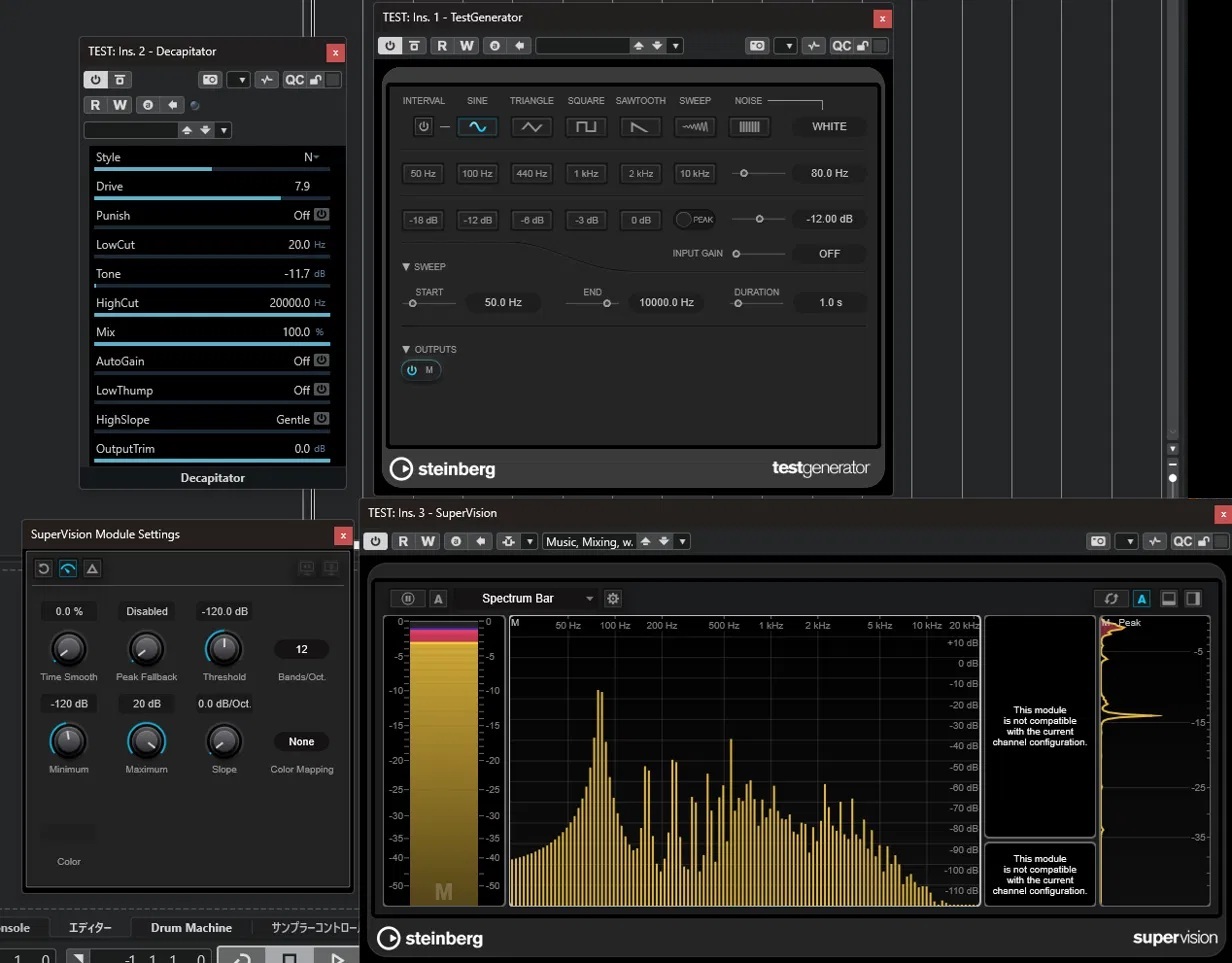
Task: Bypass the TestGenerator plugin with its power button
Action: 389,45
